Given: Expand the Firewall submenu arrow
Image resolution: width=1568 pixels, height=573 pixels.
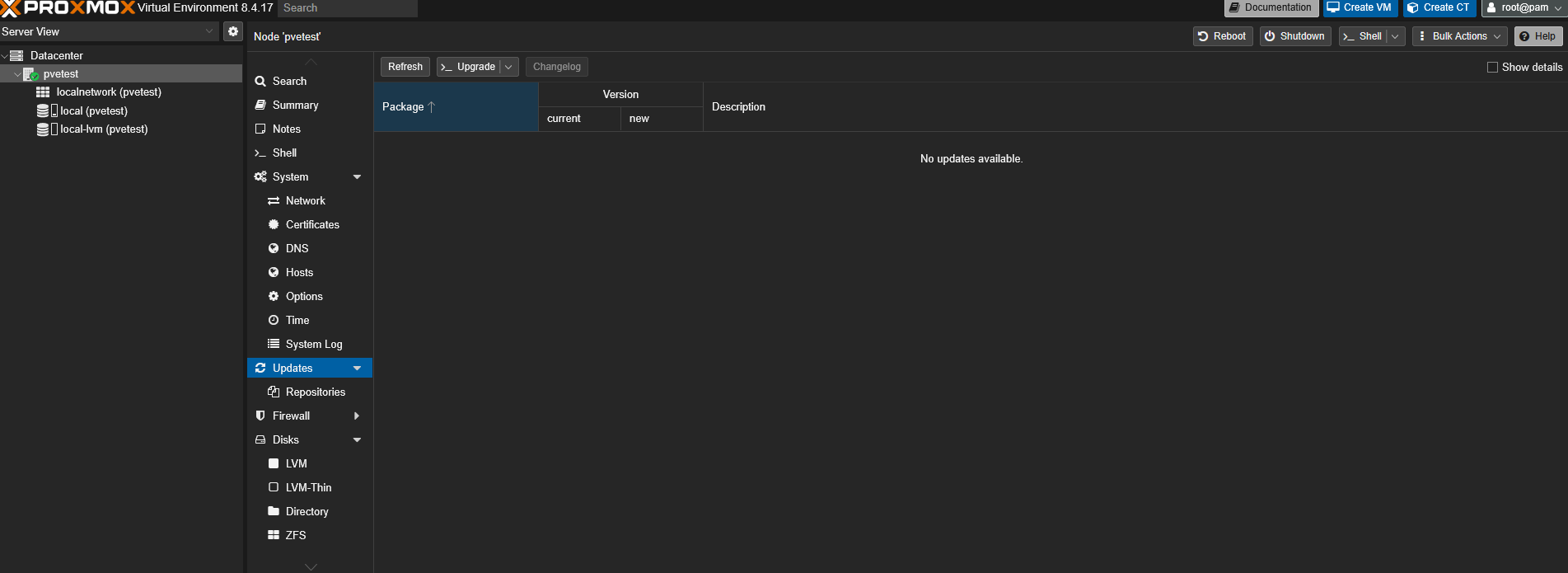Looking at the screenshot, I should [357, 416].
